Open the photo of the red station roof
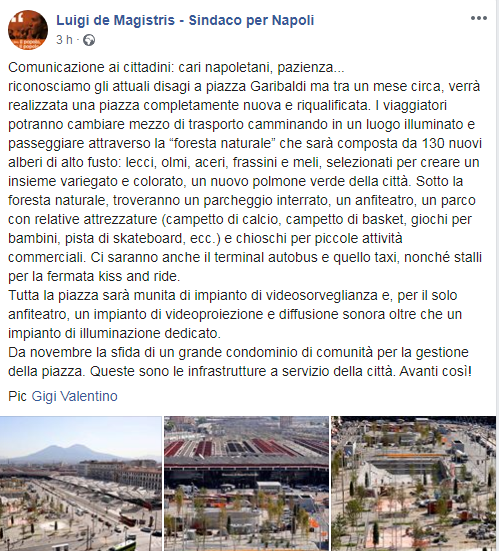The height and width of the screenshot is (551, 499). coord(246,484)
